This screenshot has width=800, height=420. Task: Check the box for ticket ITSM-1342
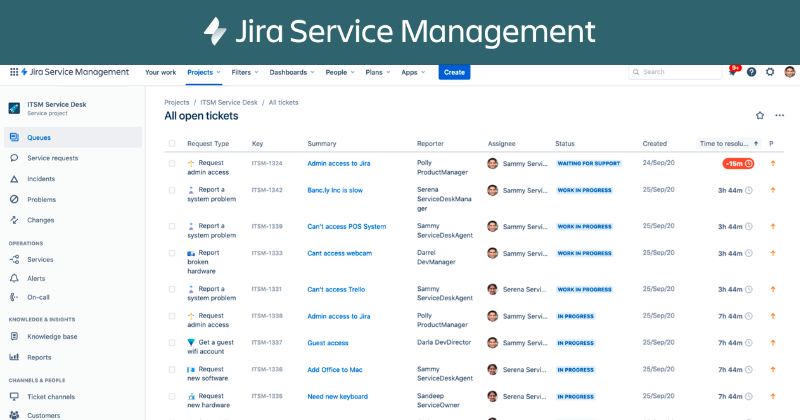pos(172,190)
